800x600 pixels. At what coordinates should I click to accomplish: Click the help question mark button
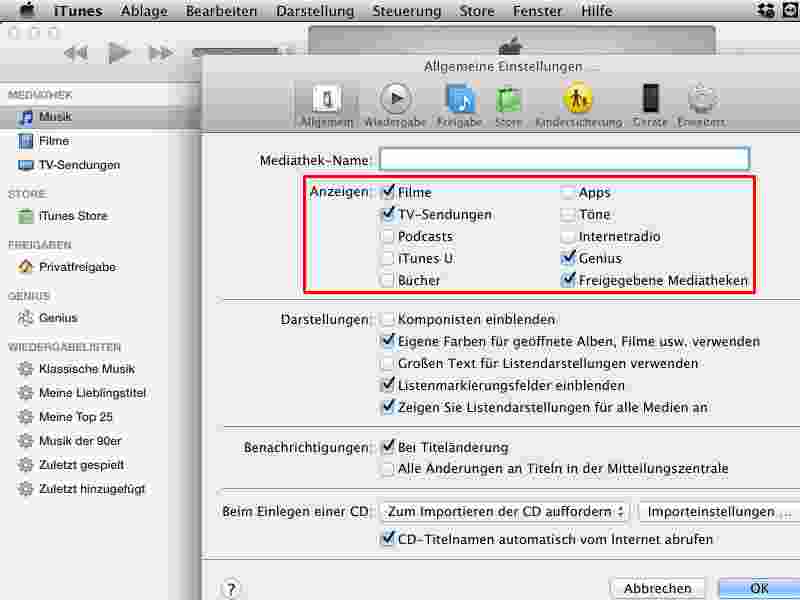tap(231, 588)
